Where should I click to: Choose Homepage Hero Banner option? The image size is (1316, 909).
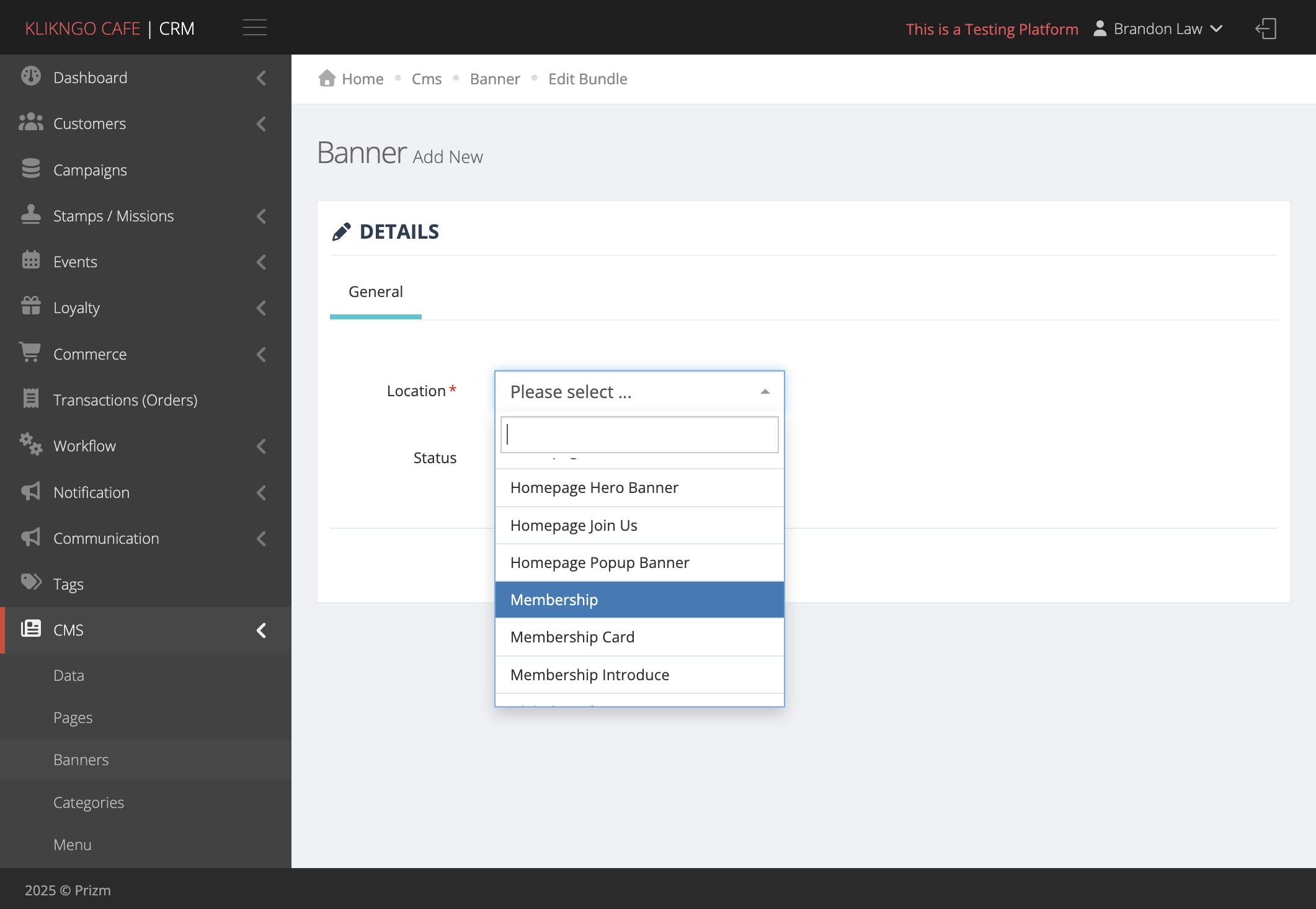pos(639,488)
